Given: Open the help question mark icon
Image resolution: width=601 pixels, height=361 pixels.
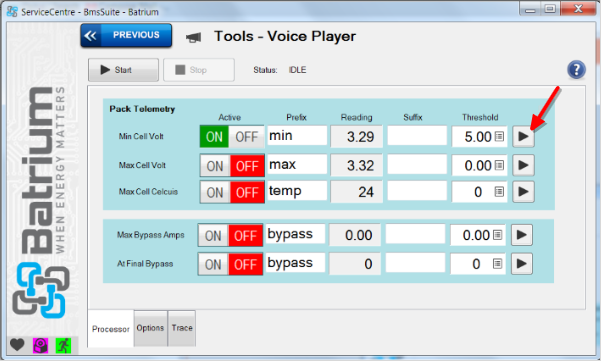Looking at the screenshot, I should click(576, 70).
